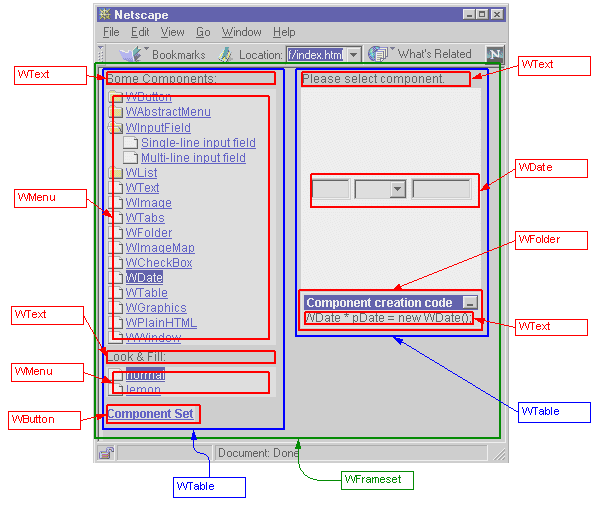Screen dimensions: 596x505
Task: Choose the lemon look option
Action: [143, 389]
